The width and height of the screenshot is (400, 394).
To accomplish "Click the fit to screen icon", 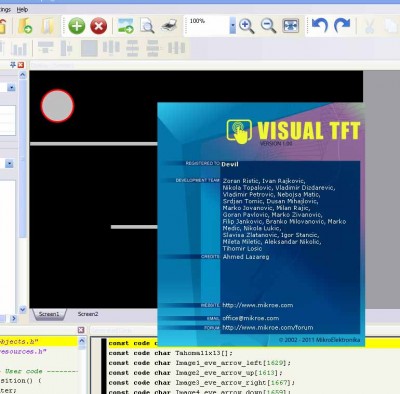I will (x=290, y=26).
